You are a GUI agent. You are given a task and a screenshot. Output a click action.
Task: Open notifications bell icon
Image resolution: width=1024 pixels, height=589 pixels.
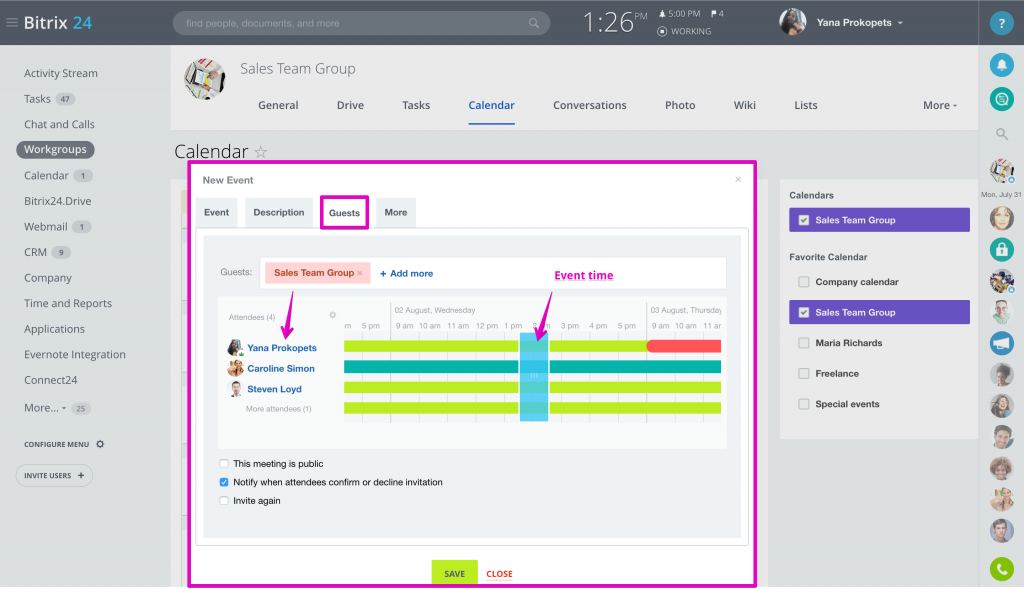pos(1001,65)
